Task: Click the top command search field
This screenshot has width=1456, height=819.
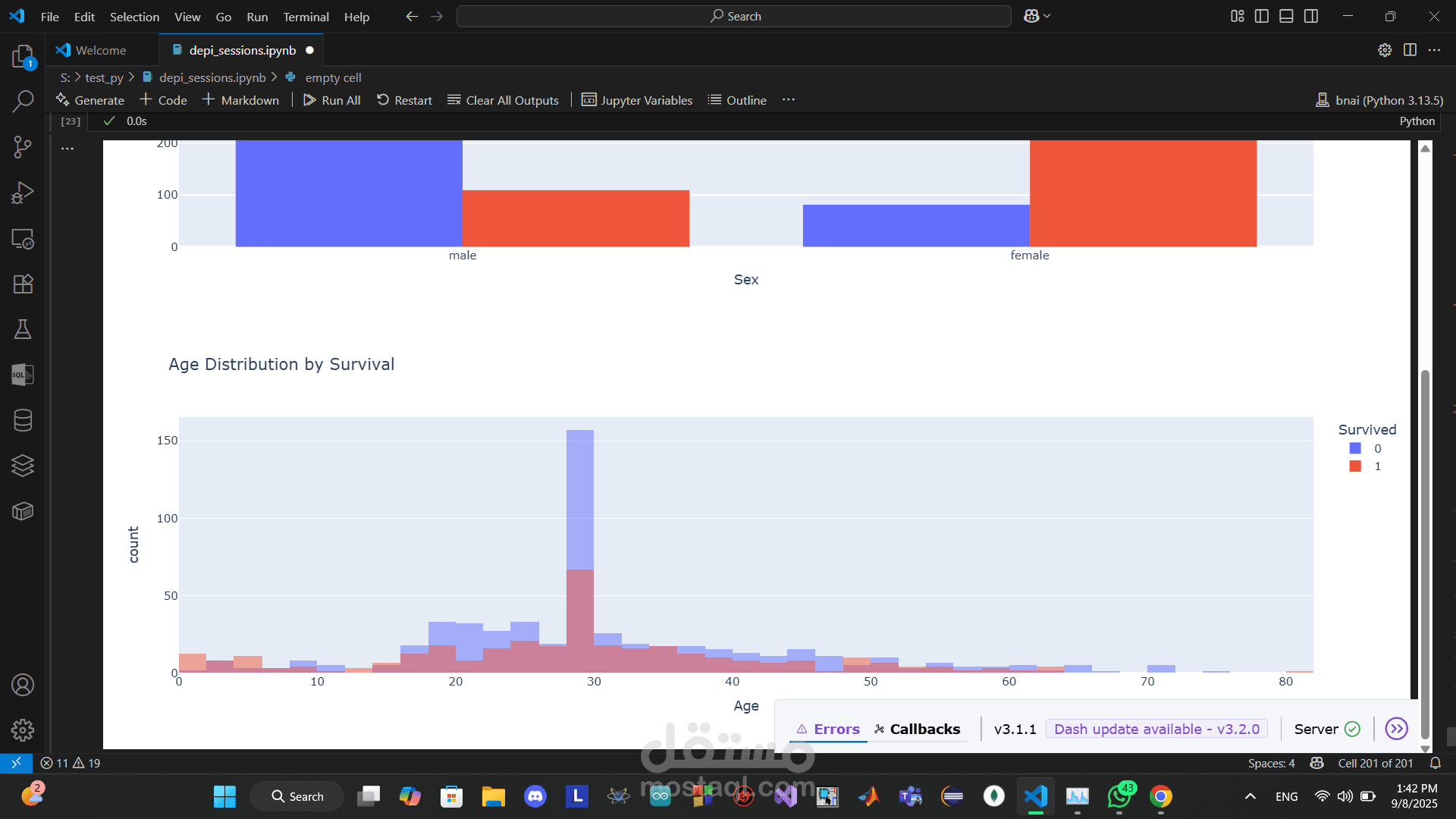Action: pyautogui.click(x=733, y=16)
